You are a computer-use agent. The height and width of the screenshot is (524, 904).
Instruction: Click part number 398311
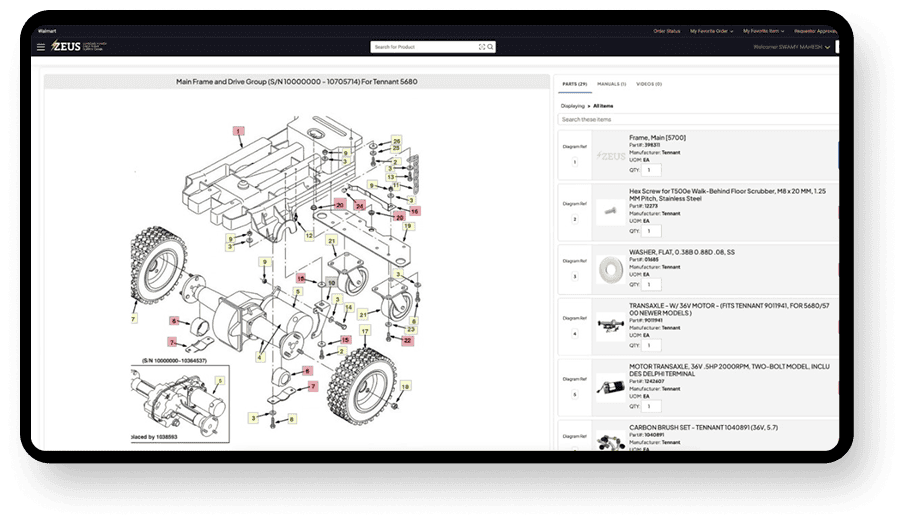coord(652,145)
